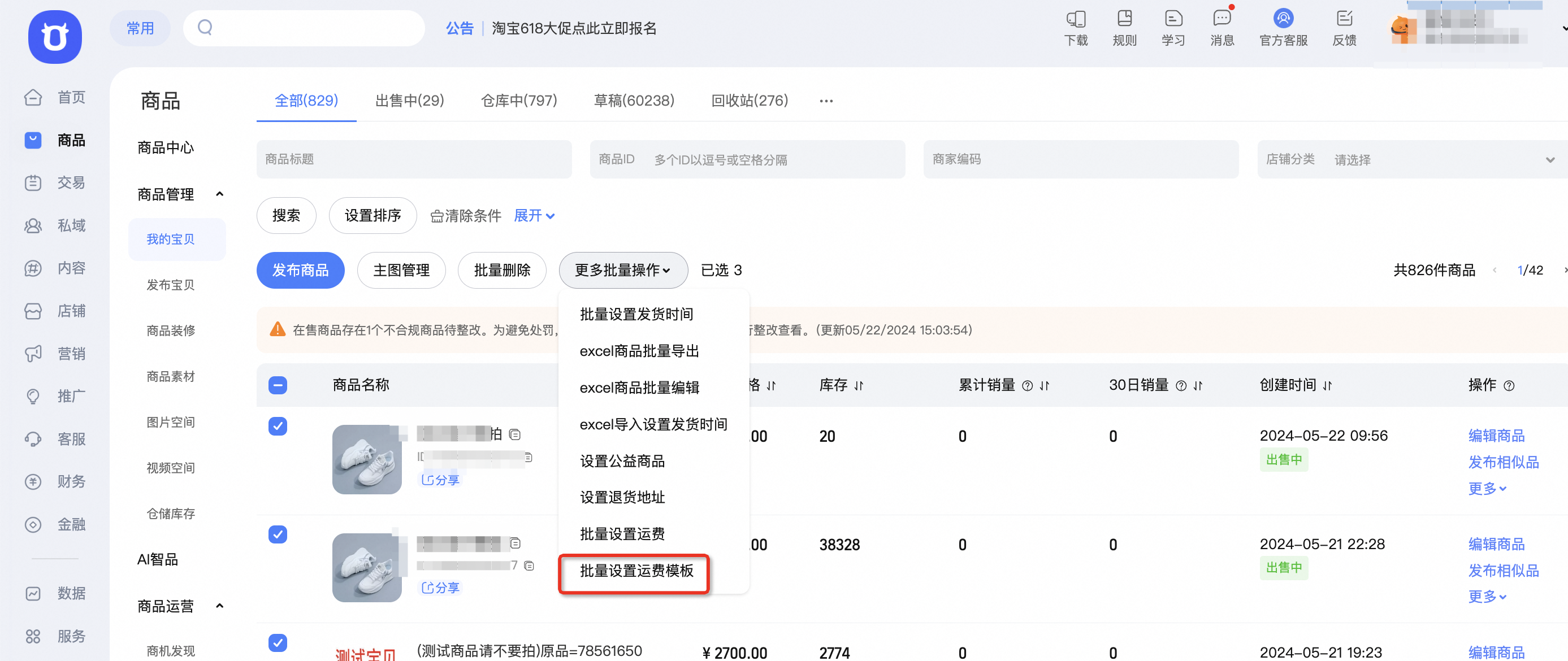Uncheck the product with 38328 stock

278,534
